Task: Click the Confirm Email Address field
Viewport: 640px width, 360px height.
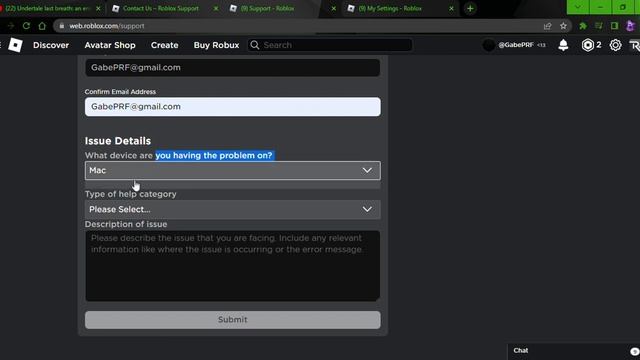Action: point(233,107)
